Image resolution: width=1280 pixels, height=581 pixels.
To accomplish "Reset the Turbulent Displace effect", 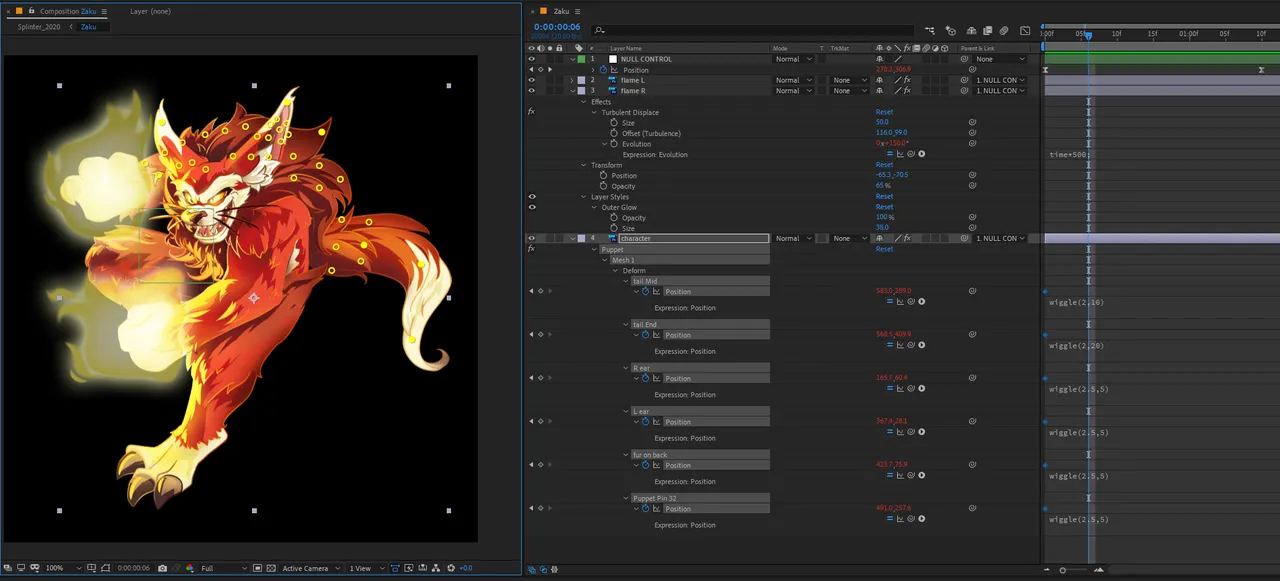I will click(884, 112).
